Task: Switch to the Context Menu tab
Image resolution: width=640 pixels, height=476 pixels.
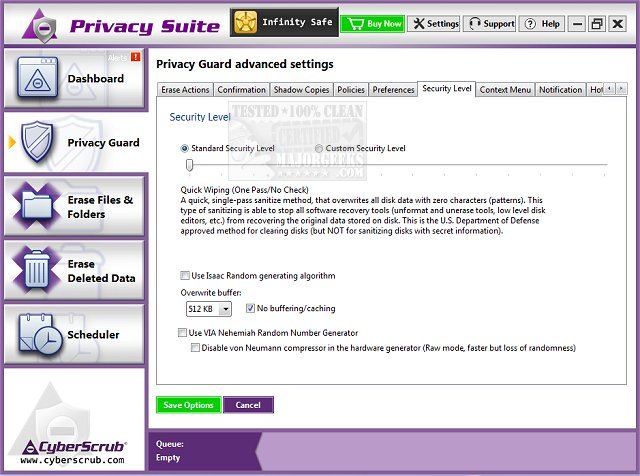Action: coord(505,90)
